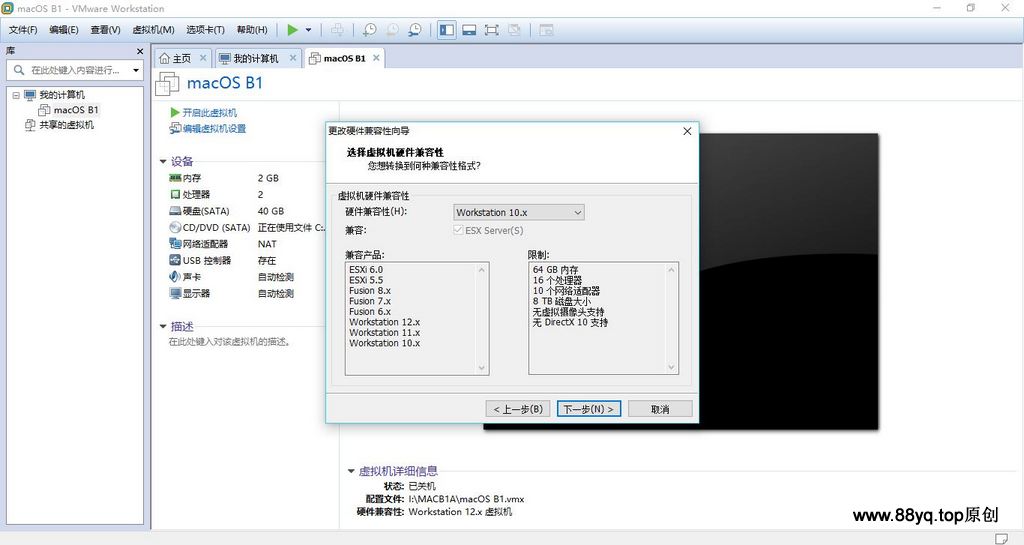The image size is (1024, 545).
Task: Click the search magnifier icon in library
Action: (19, 70)
